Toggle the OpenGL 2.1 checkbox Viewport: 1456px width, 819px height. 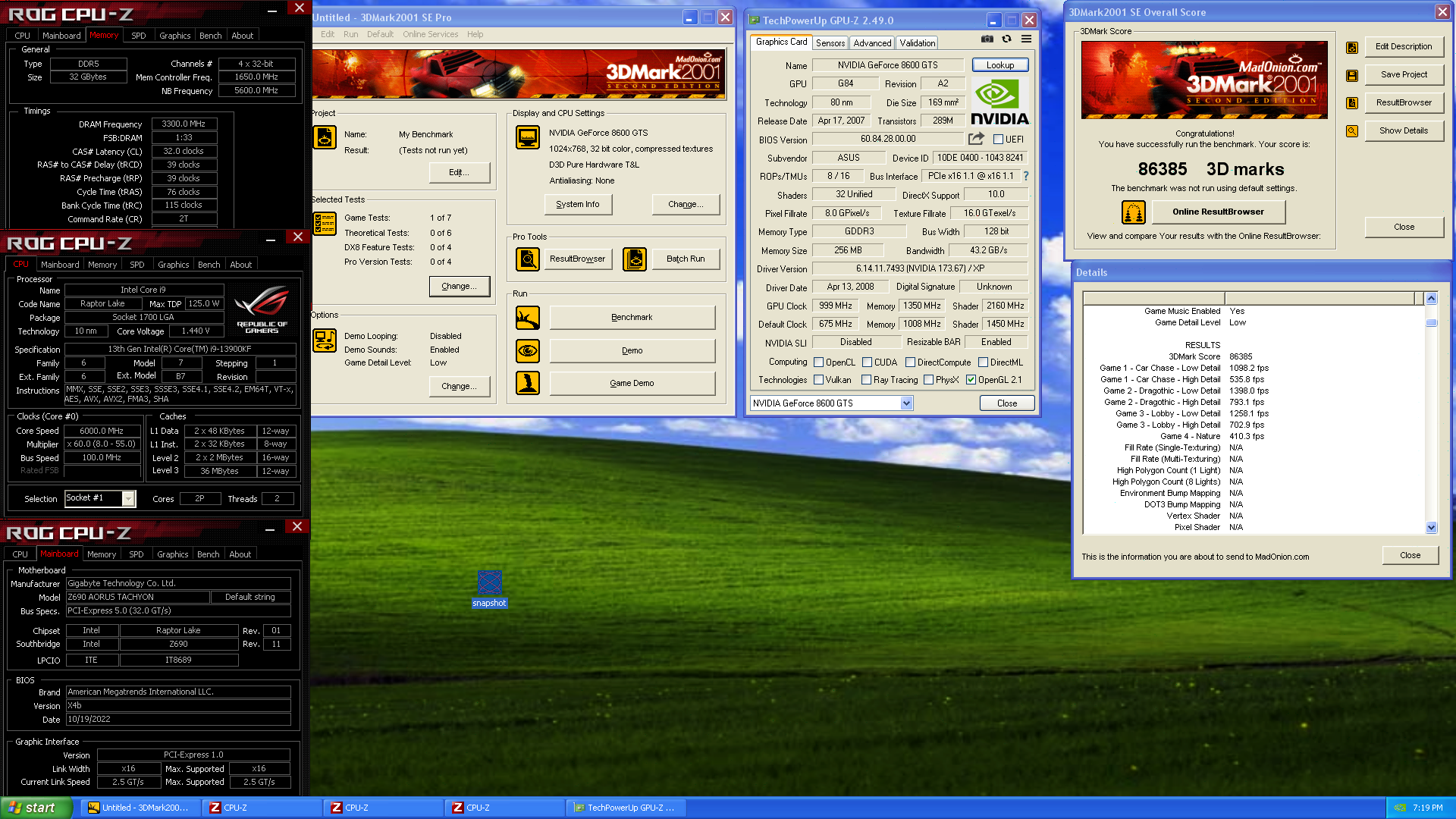[x=971, y=380]
